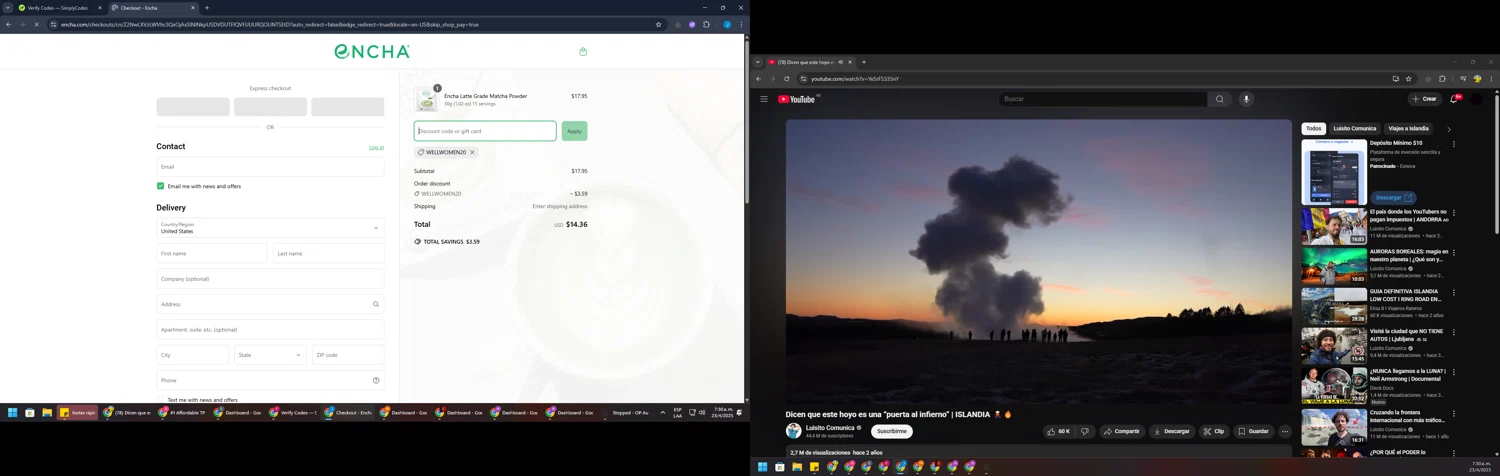Click the Email input field
Screen dimensions: 1500x476
pyautogui.click(x=270, y=167)
